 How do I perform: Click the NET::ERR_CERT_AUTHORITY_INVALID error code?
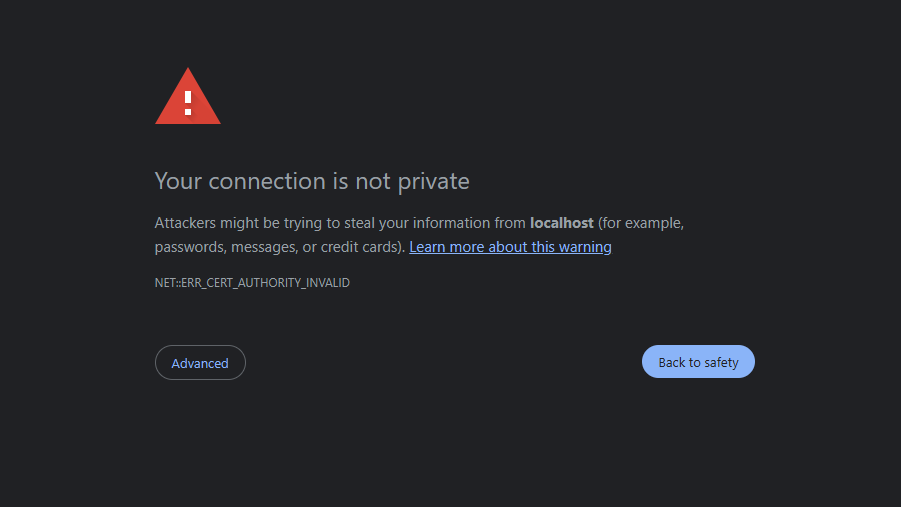tap(252, 283)
